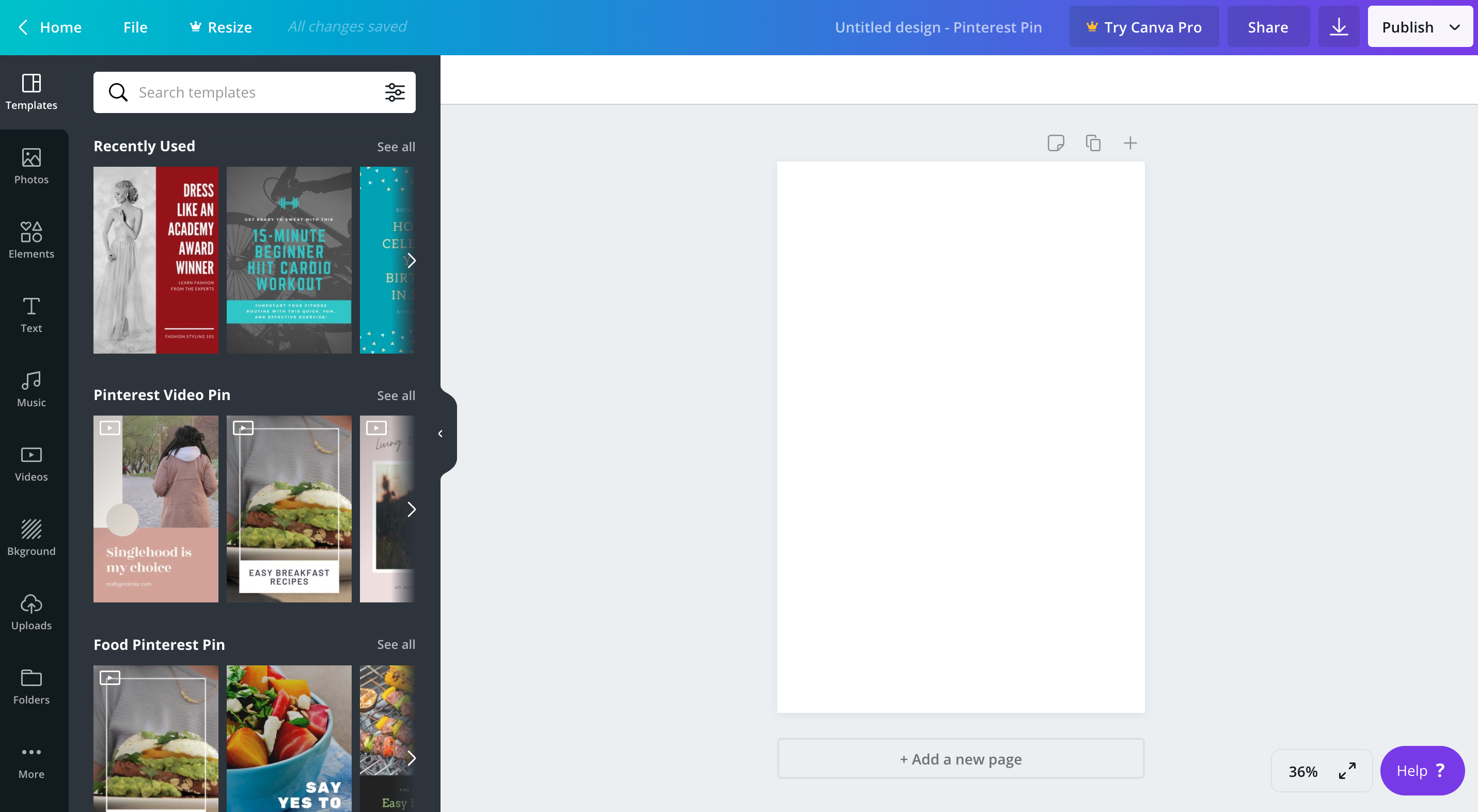The image size is (1478, 812).
Task: Select the teal birthday template thumbnail
Action: click(x=387, y=260)
